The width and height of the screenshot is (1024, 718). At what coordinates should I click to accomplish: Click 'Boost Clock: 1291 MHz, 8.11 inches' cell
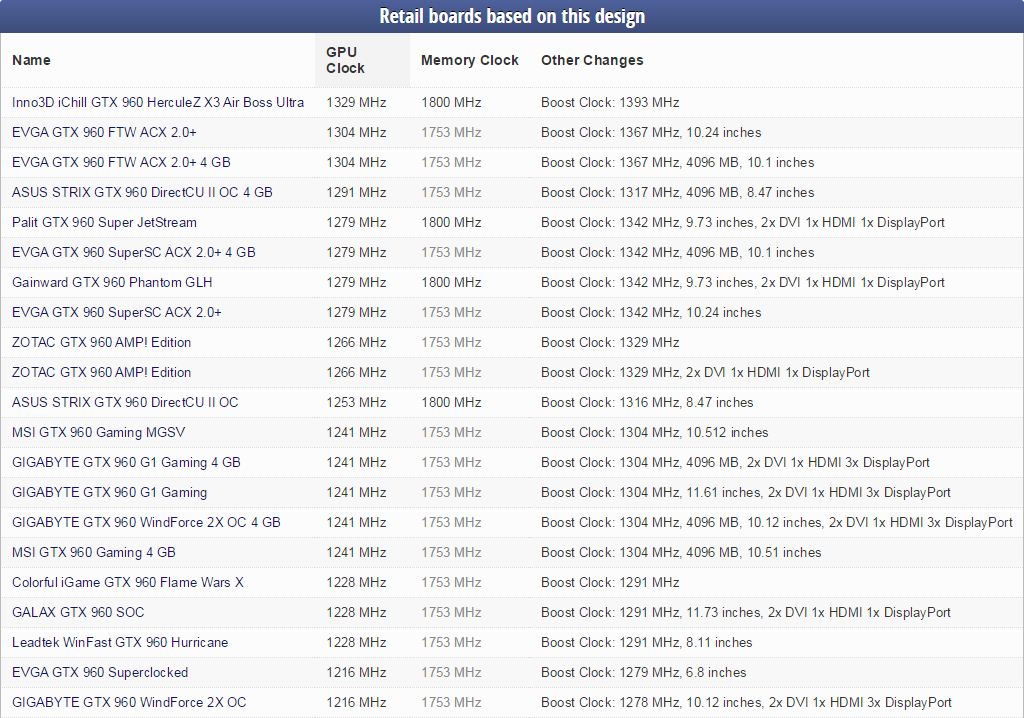click(647, 643)
